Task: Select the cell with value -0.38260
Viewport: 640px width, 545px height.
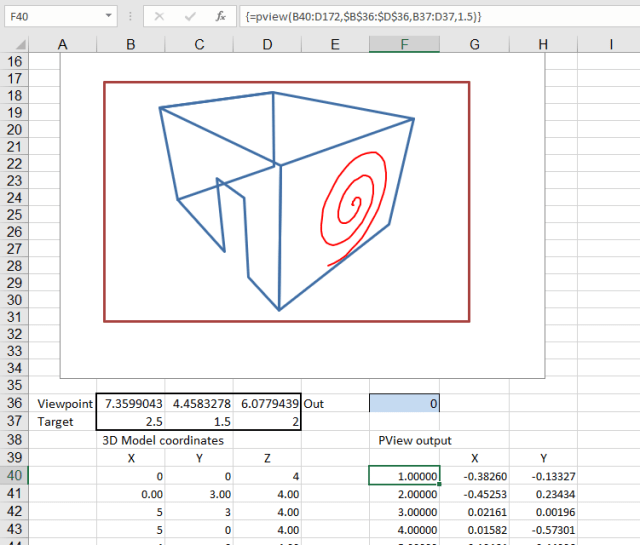Action: click(x=473, y=476)
